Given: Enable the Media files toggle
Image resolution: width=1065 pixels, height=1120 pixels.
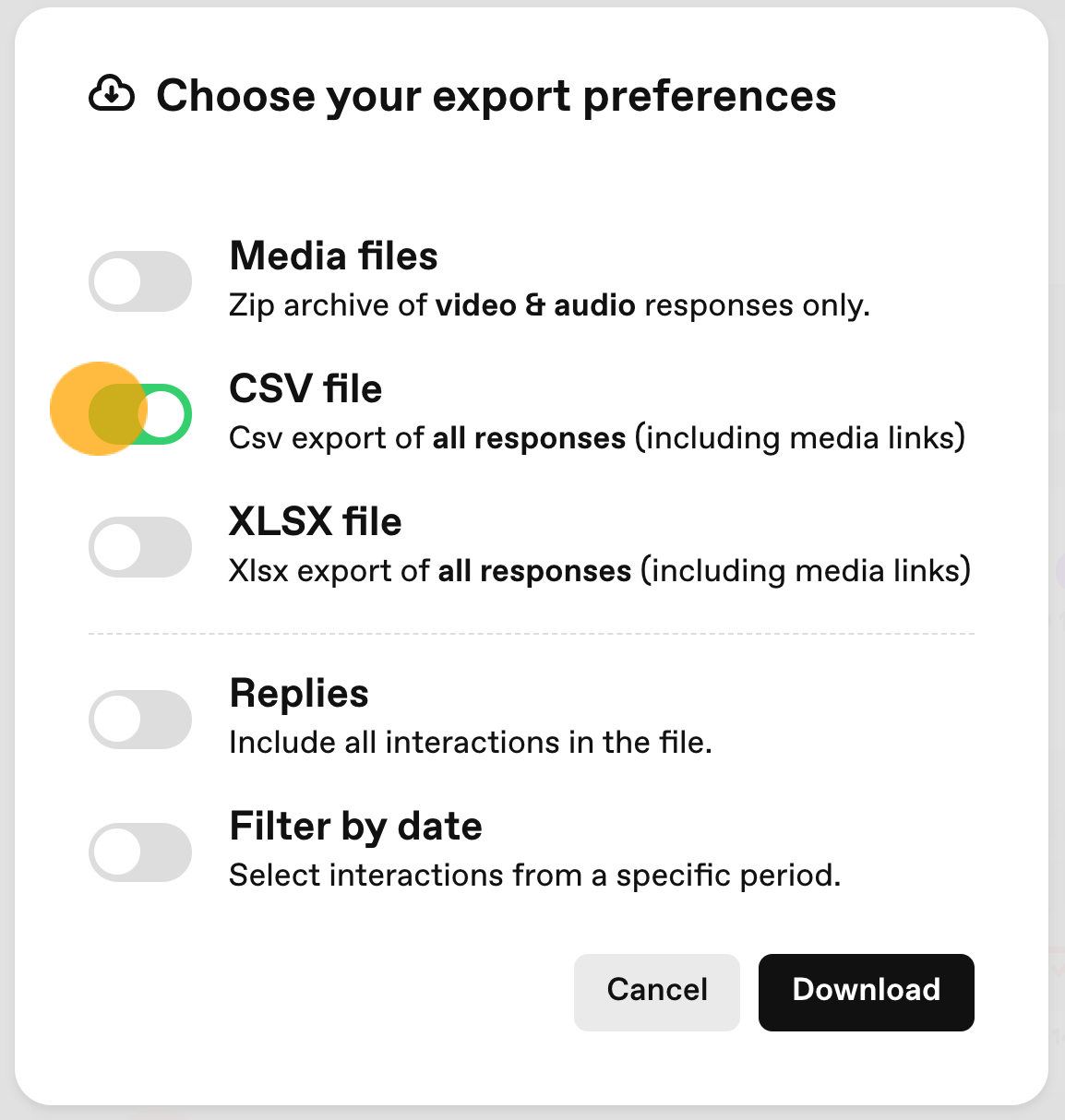Looking at the screenshot, I should pos(140,281).
